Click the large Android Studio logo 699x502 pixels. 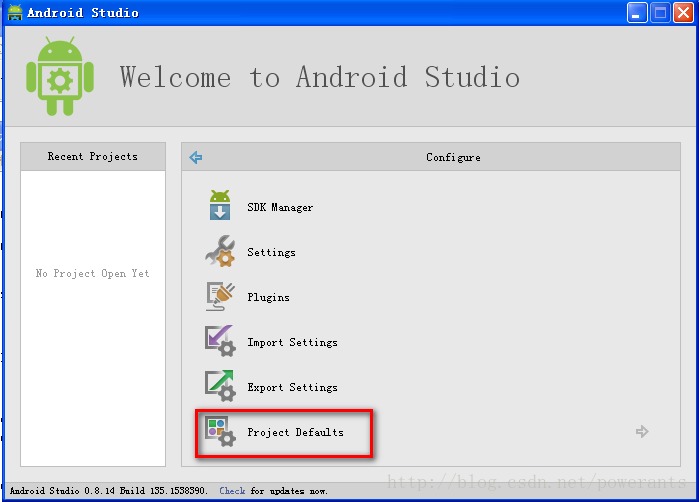60,76
